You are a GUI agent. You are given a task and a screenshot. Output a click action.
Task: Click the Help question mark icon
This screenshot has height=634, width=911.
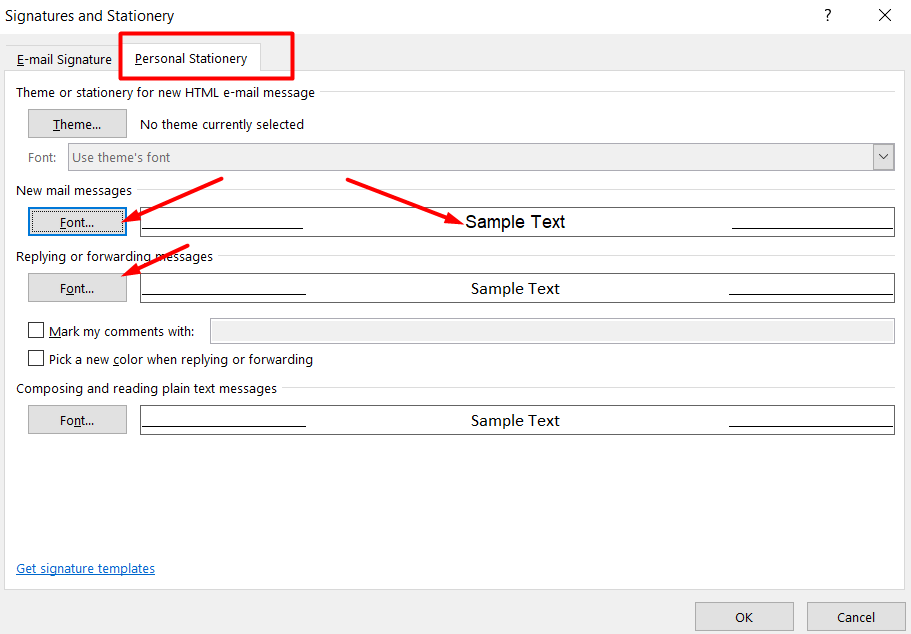[x=827, y=15]
